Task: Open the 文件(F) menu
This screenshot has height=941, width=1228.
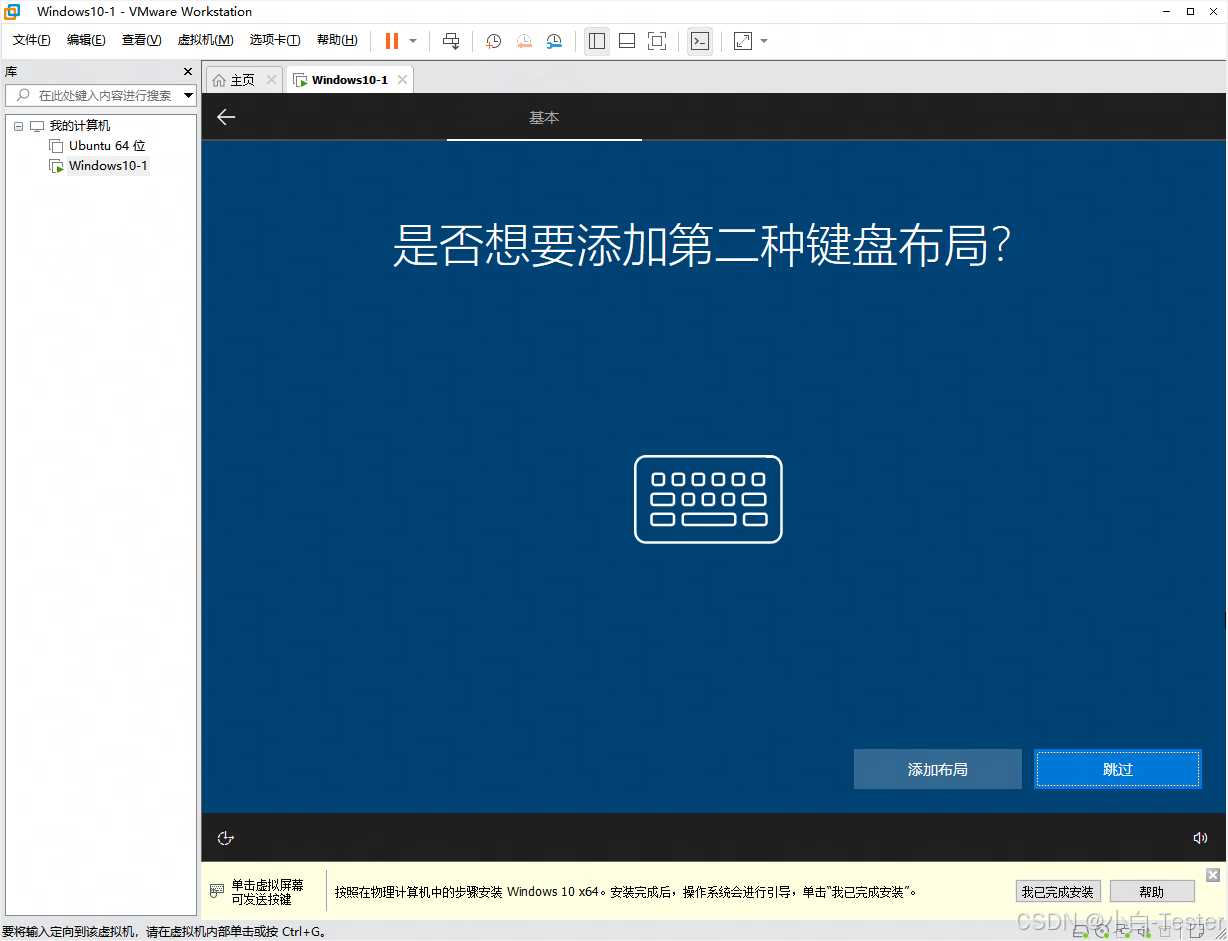Action: point(31,40)
